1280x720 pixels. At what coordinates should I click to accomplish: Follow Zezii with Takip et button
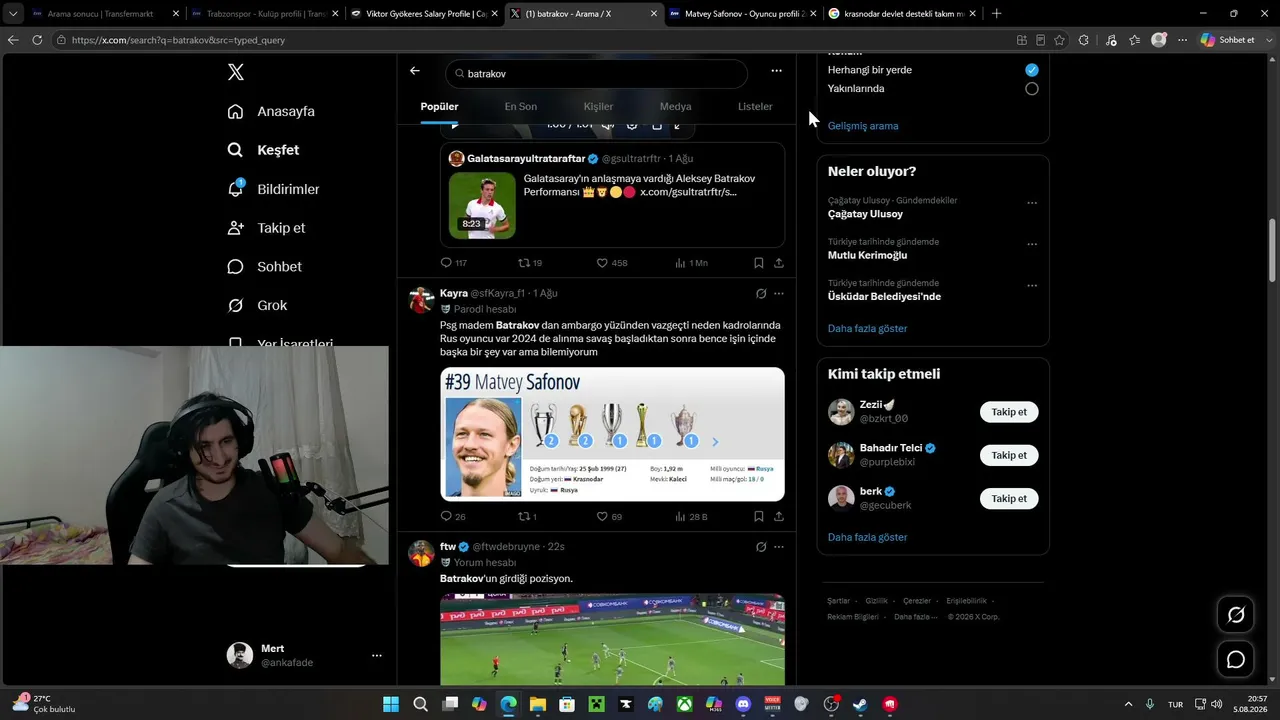(x=1009, y=412)
